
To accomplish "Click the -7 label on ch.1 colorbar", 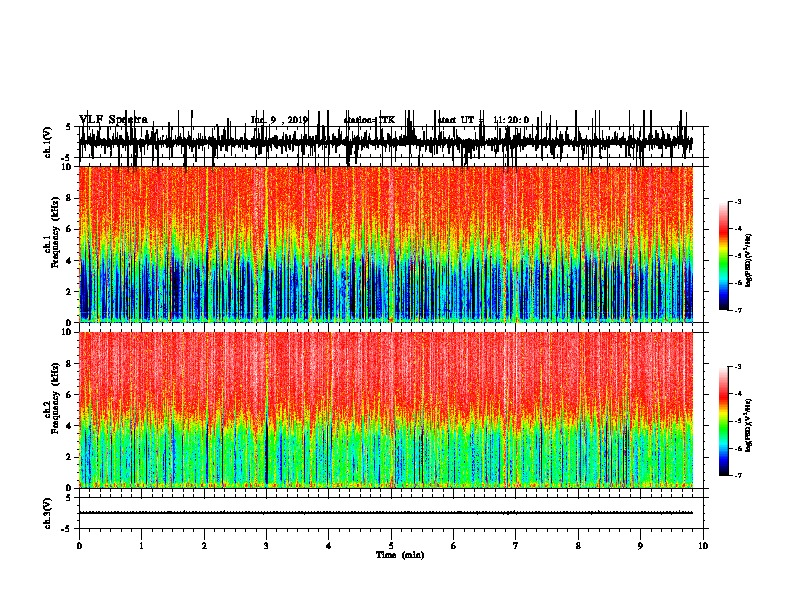I will click(737, 310).
